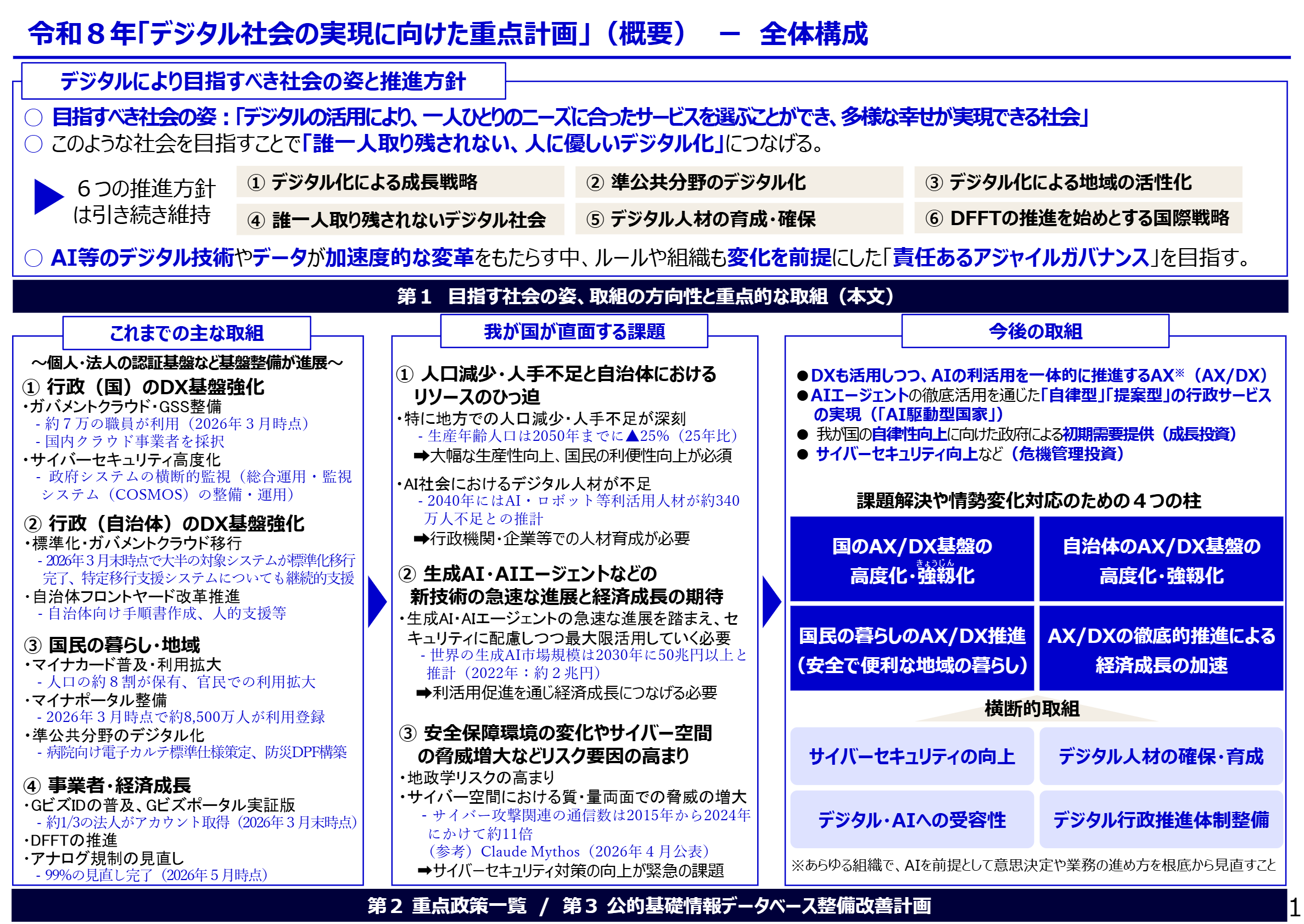Click bullet 'サイバーセキュリティ向上など（危機管理投資）'

[962, 454]
